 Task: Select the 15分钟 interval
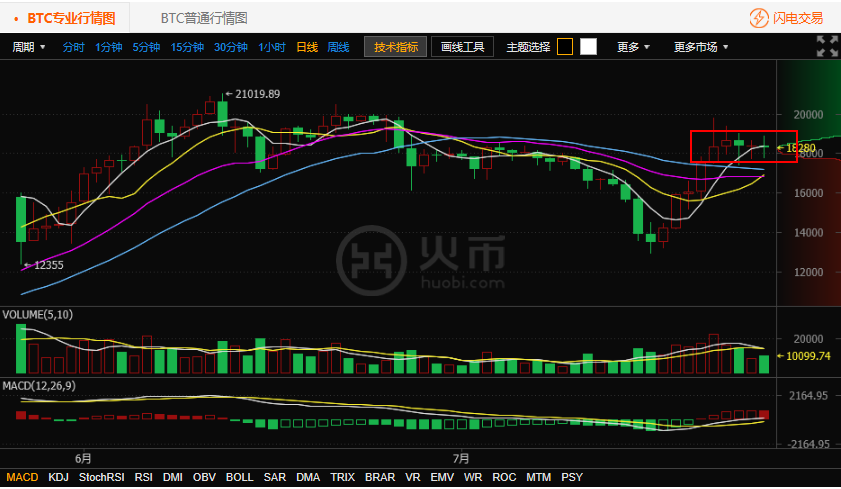(187, 47)
